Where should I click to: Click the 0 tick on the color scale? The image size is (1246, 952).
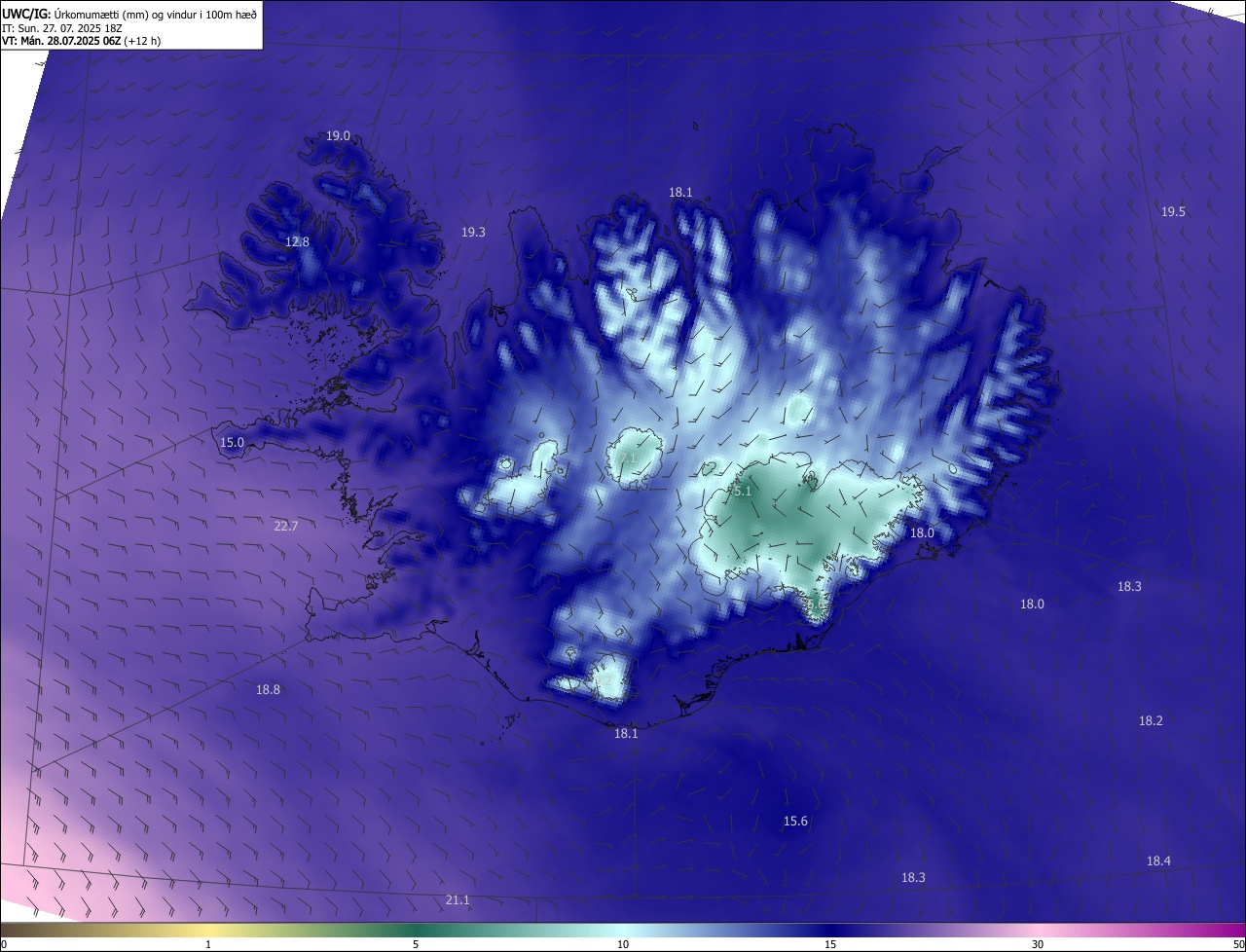coord(4,944)
